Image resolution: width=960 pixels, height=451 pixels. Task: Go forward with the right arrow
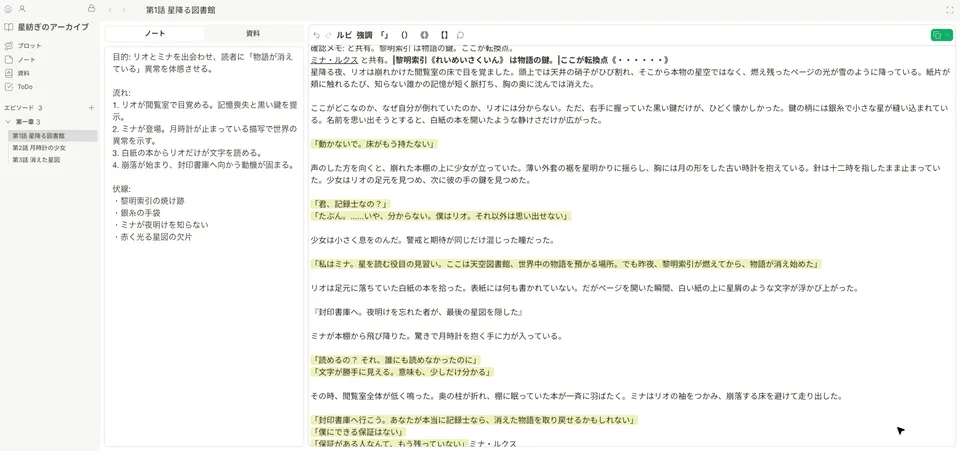tap(124, 10)
